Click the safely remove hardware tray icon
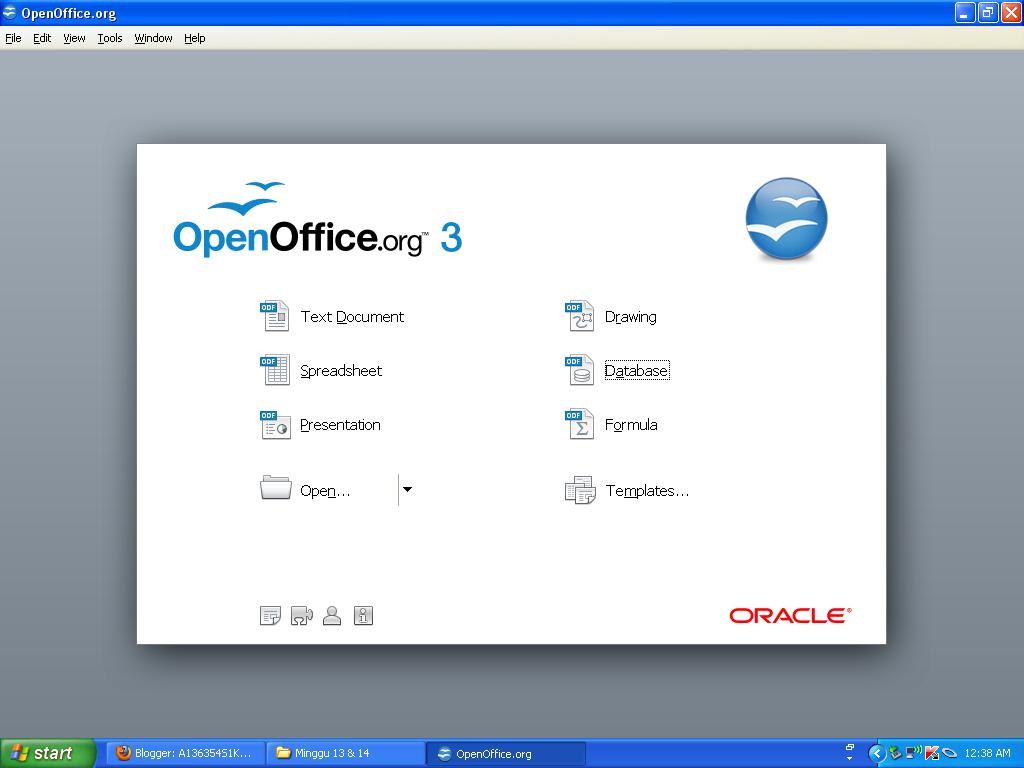Image resolution: width=1024 pixels, height=768 pixels. click(x=895, y=753)
